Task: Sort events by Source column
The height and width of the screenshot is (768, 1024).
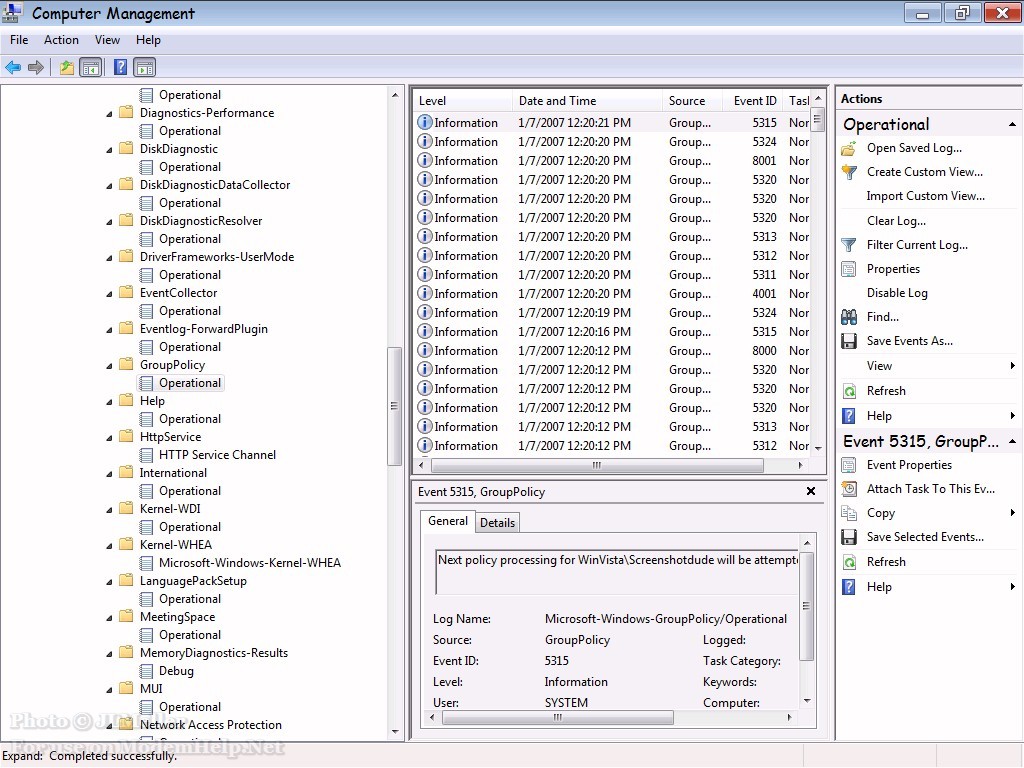Action: [692, 101]
